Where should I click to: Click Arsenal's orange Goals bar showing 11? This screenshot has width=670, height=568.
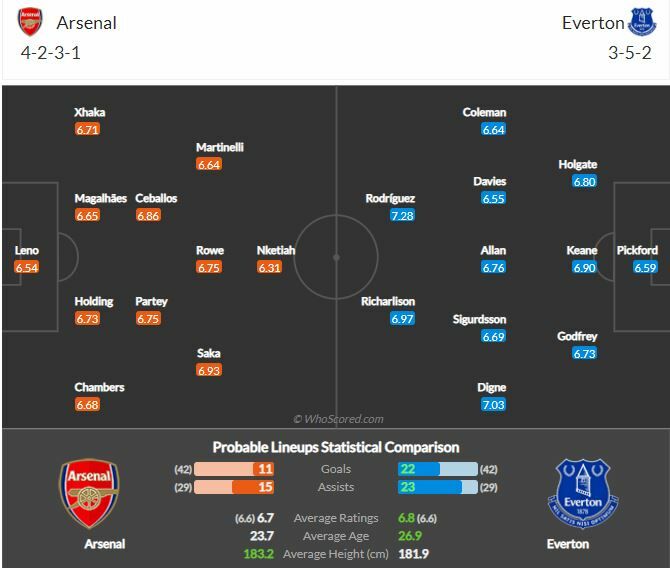pos(253,468)
